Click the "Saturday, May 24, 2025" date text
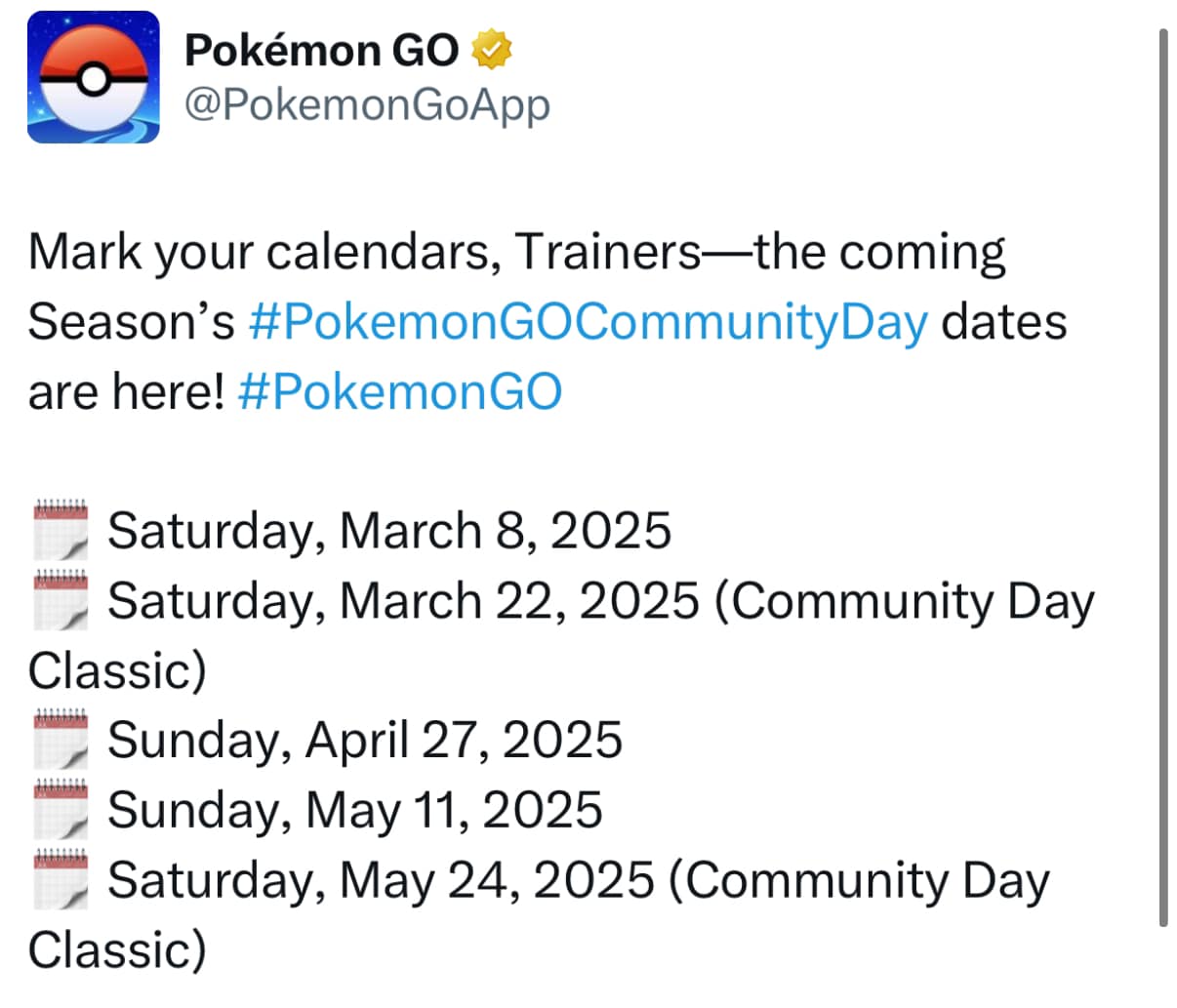The image size is (1177, 1008). [381, 880]
